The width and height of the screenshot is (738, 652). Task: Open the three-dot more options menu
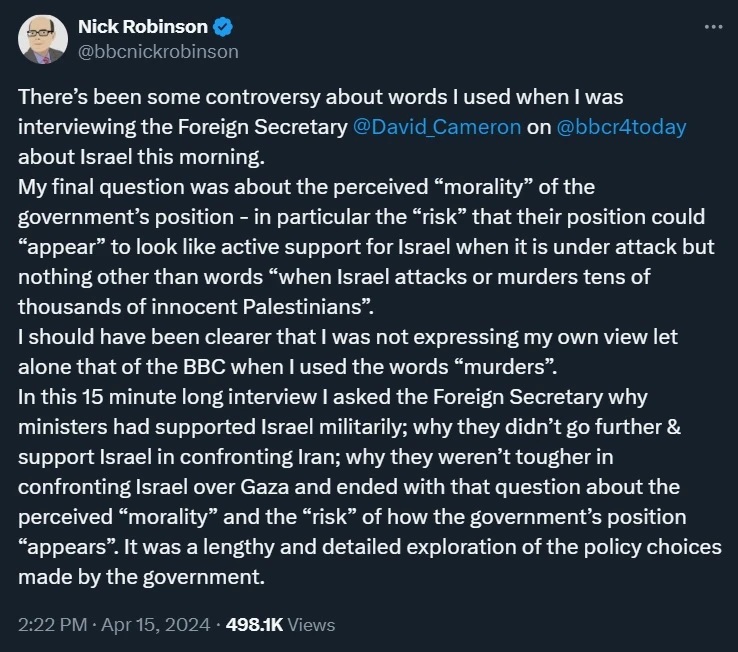point(712,27)
